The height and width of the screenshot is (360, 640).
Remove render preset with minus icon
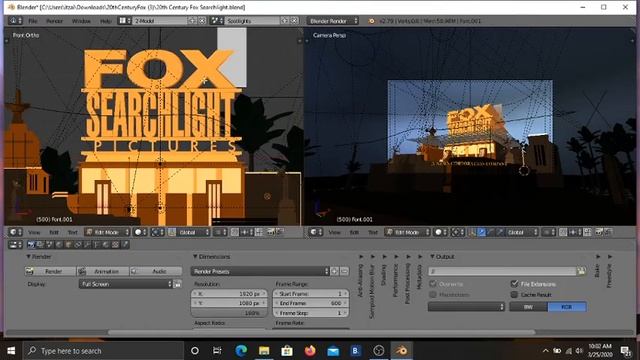click(344, 271)
